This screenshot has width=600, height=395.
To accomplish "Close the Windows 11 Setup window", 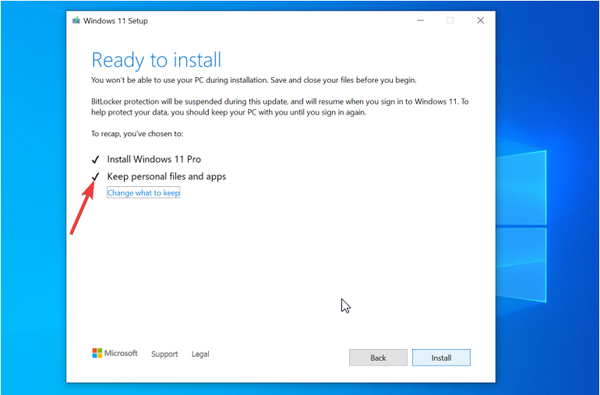I will point(481,20).
